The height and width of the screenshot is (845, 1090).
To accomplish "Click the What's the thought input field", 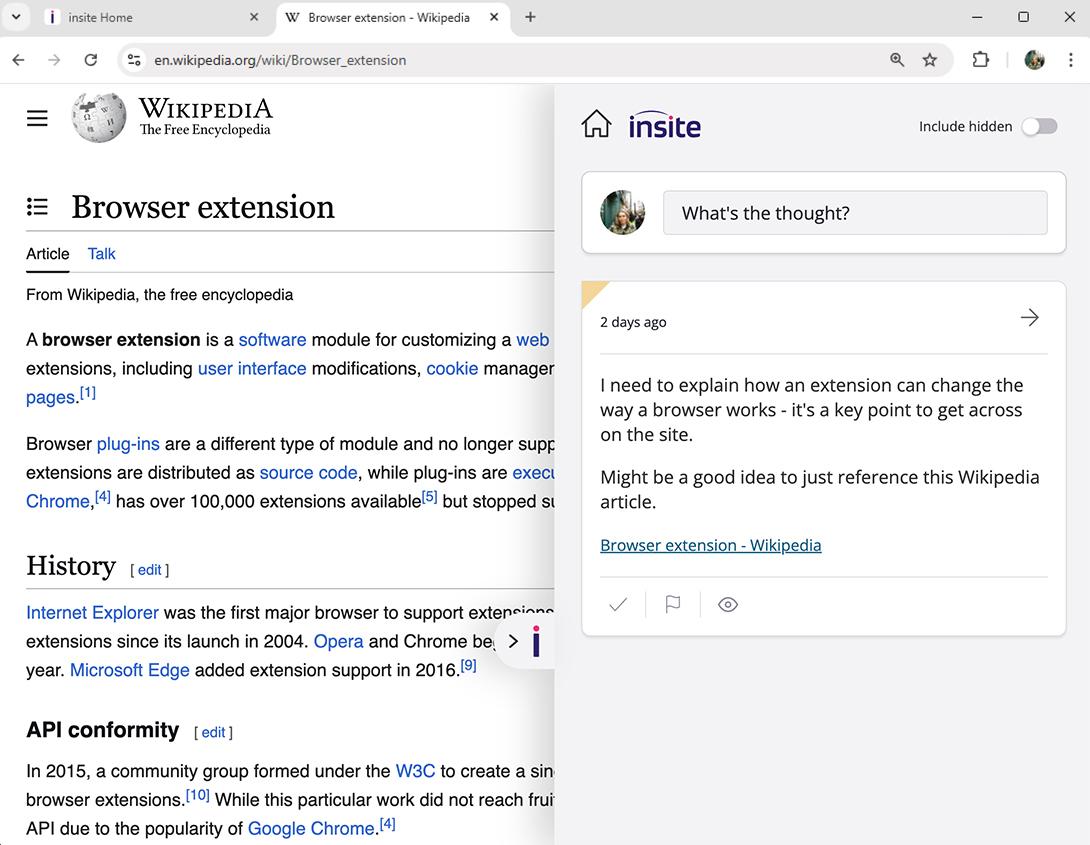I will (x=855, y=213).
